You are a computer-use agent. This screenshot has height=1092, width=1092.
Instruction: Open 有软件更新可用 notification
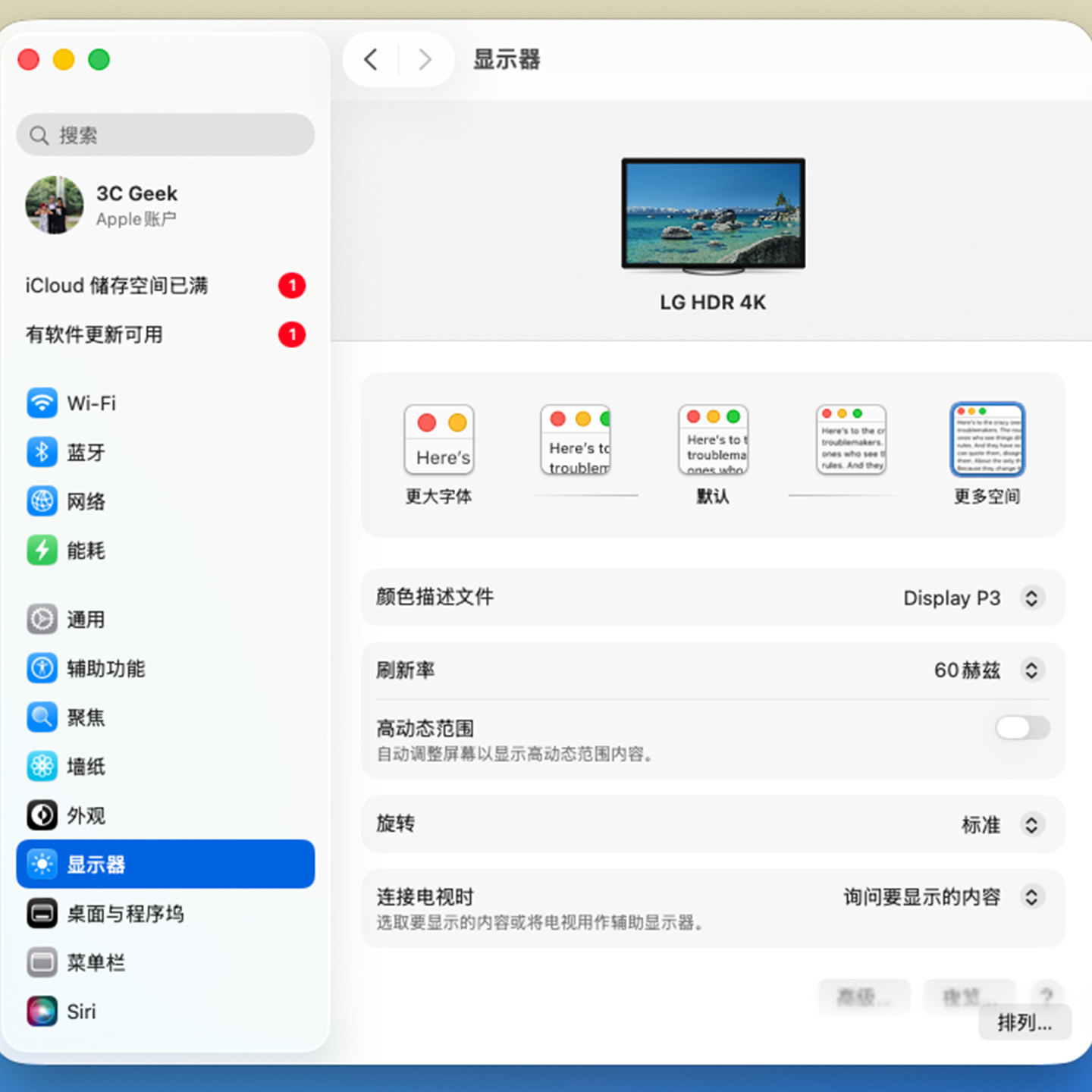165,334
